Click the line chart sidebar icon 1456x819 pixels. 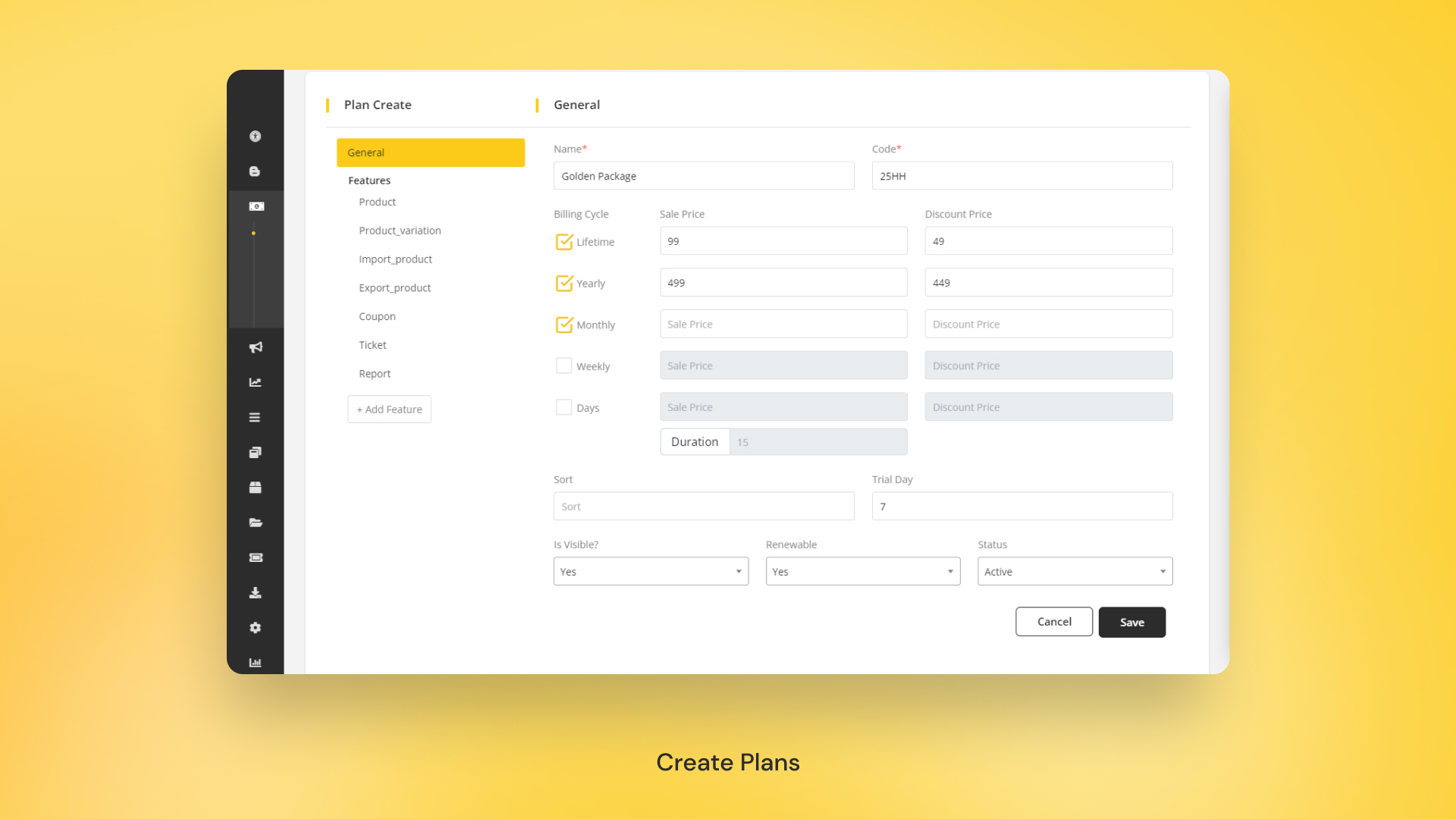[x=256, y=382]
